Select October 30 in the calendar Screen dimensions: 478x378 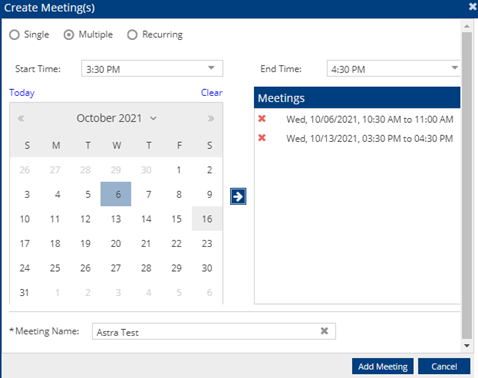coord(207,268)
